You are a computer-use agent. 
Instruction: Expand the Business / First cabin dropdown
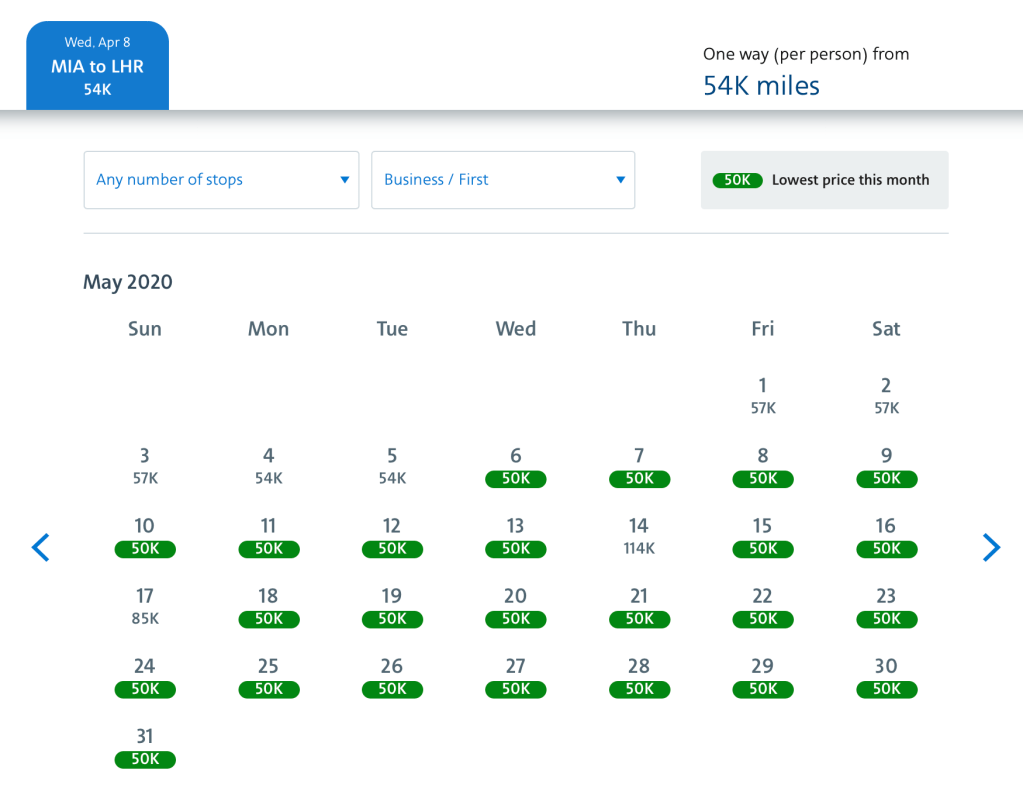click(x=503, y=180)
